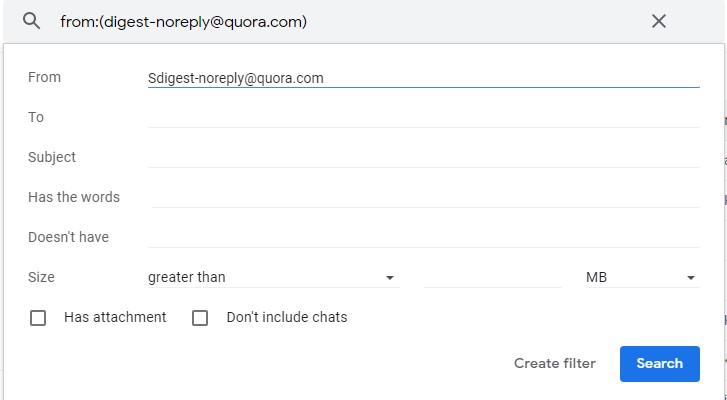Click the top search bar query text

[x=184, y=22]
